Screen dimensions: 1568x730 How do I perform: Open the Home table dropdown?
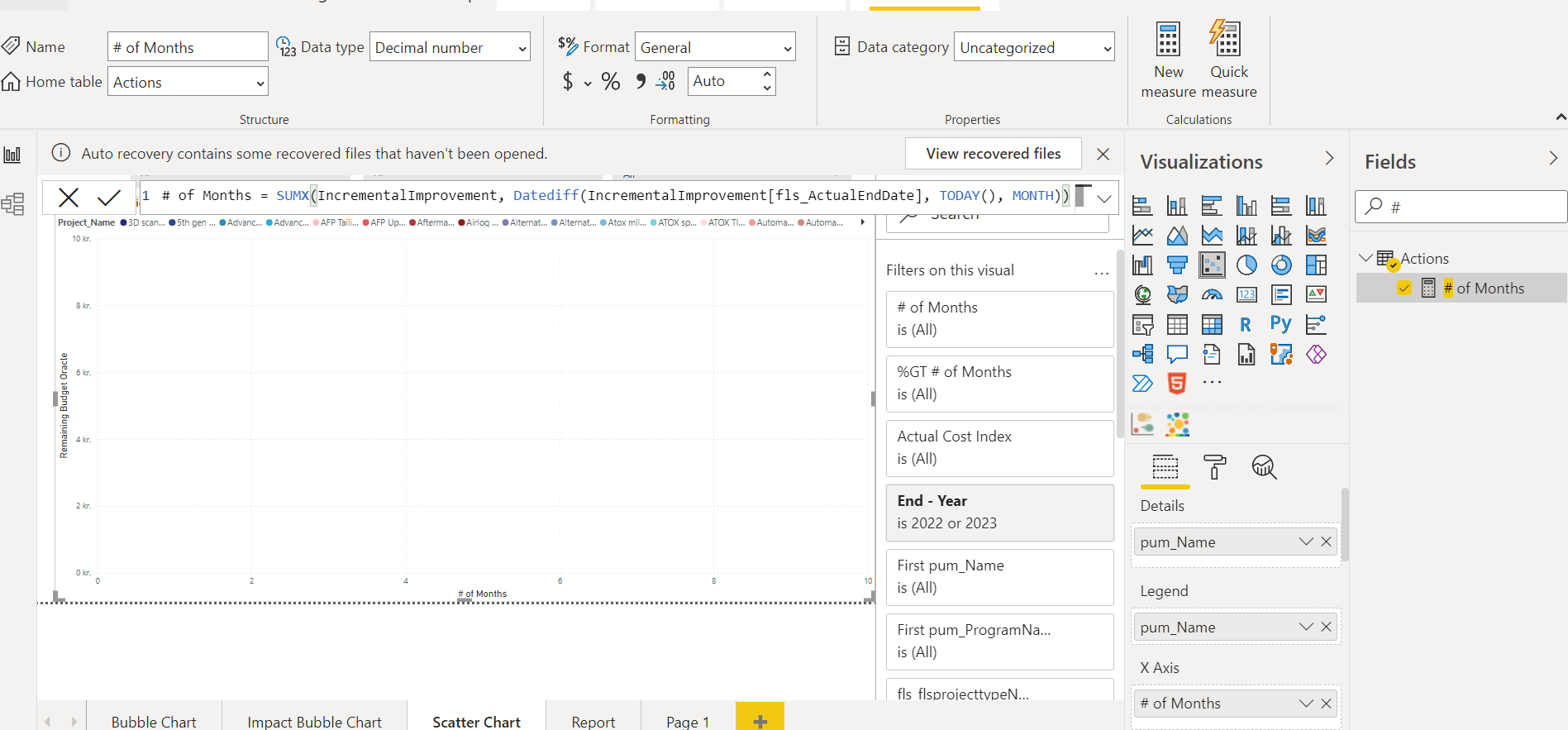tap(188, 82)
